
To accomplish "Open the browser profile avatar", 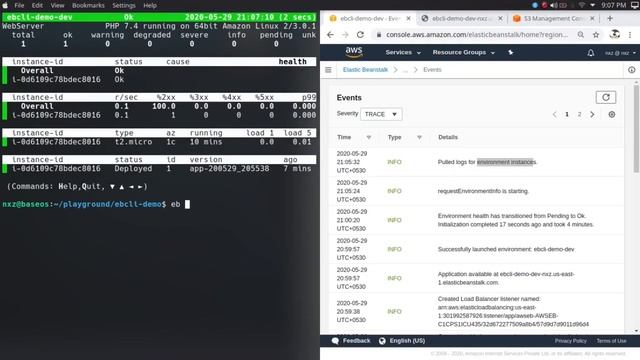I will (x=614, y=35).
